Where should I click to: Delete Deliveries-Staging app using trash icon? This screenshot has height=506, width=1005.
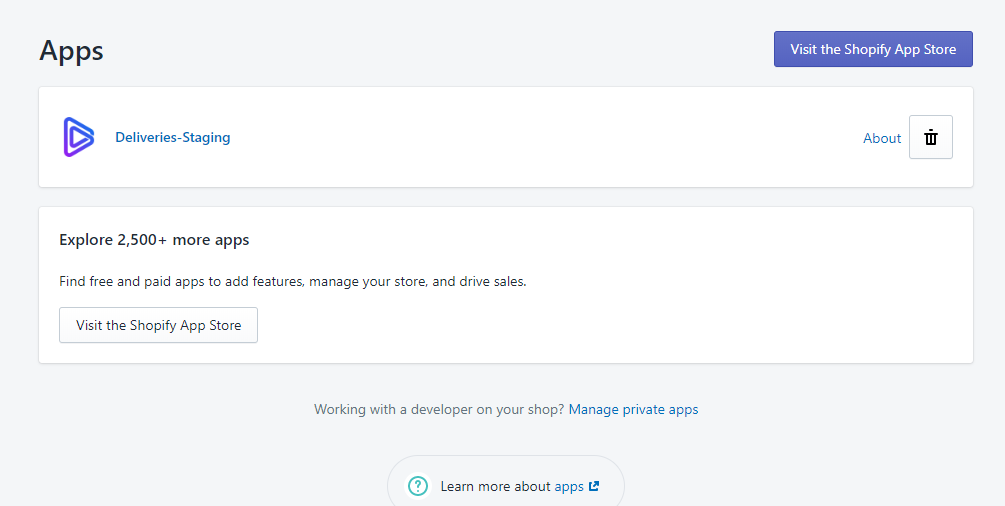931,137
